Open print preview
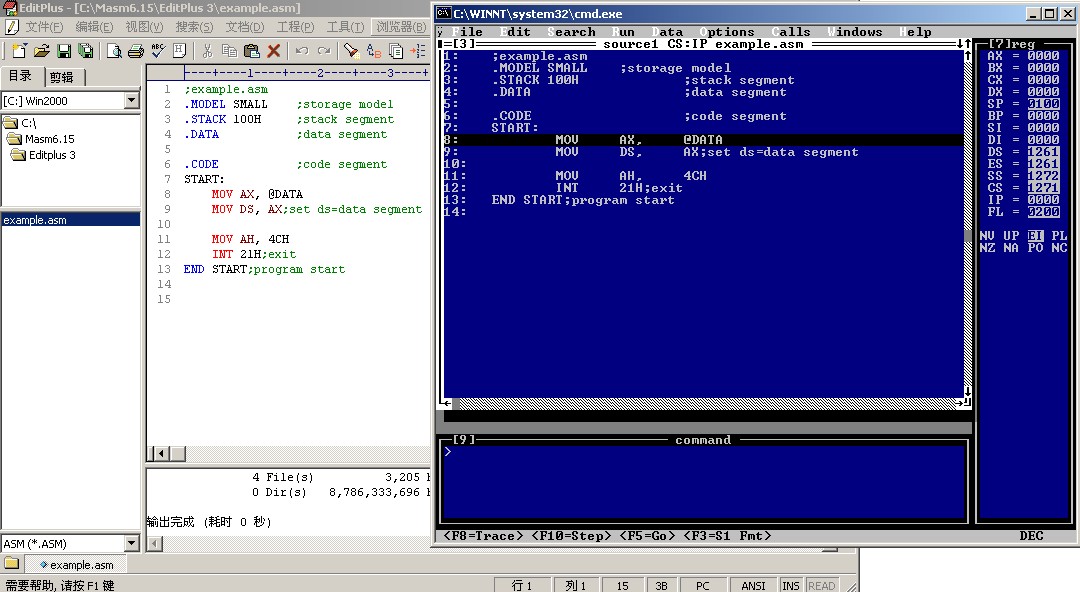This screenshot has width=1080, height=592. click(114, 50)
